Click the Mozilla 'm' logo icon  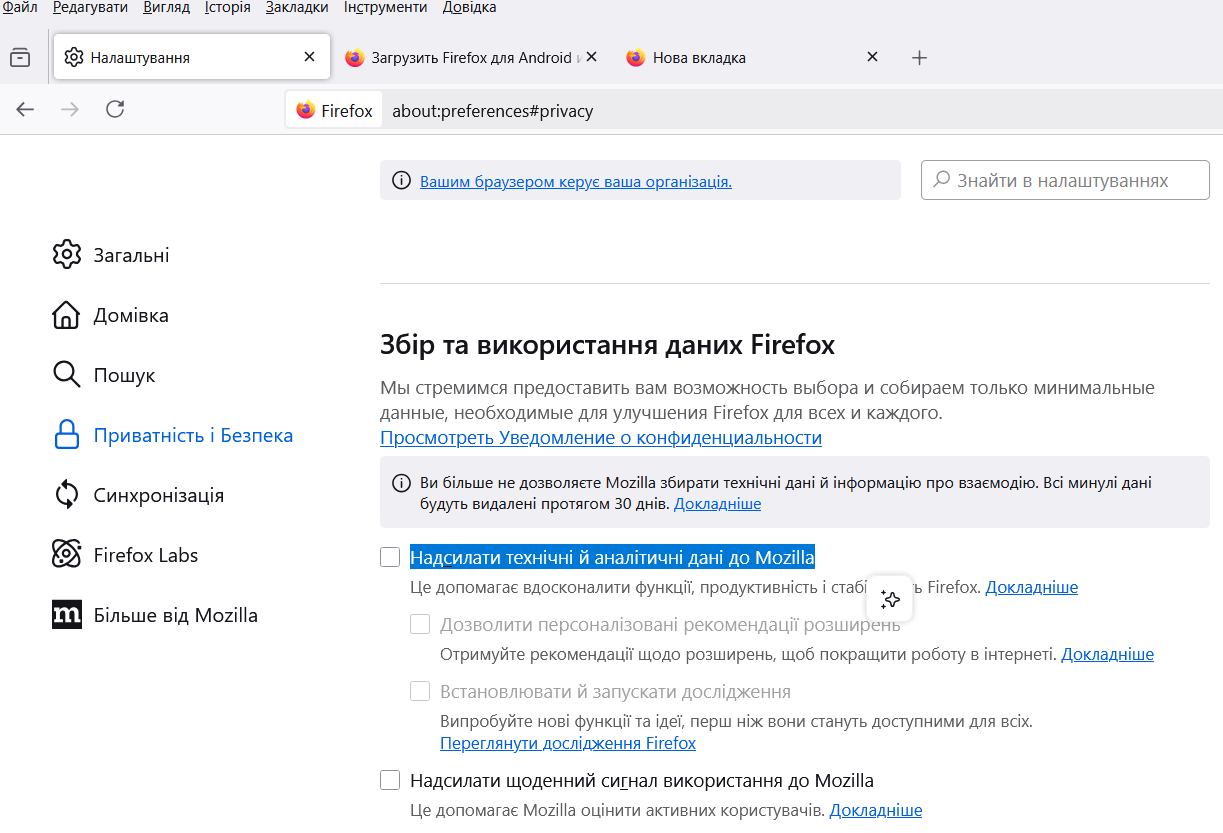(x=66, y=614)
